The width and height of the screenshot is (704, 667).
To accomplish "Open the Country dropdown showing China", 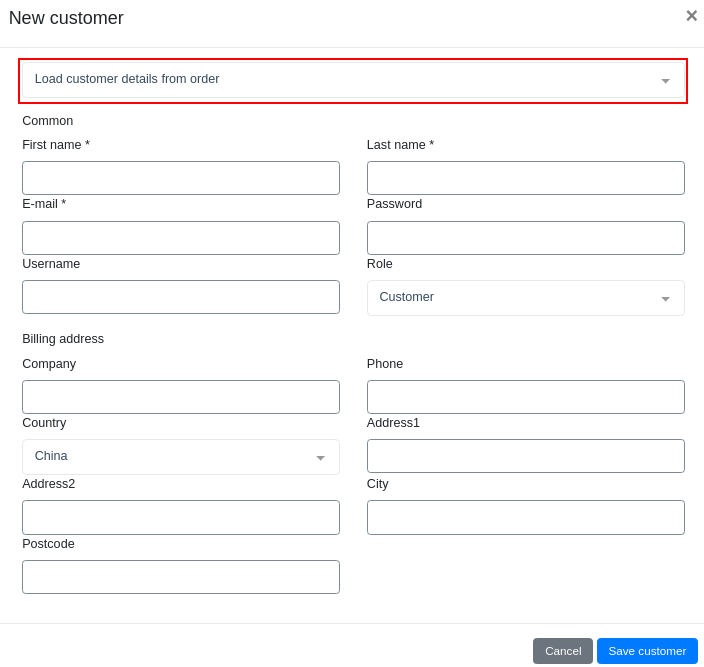I will coord(181,456).
